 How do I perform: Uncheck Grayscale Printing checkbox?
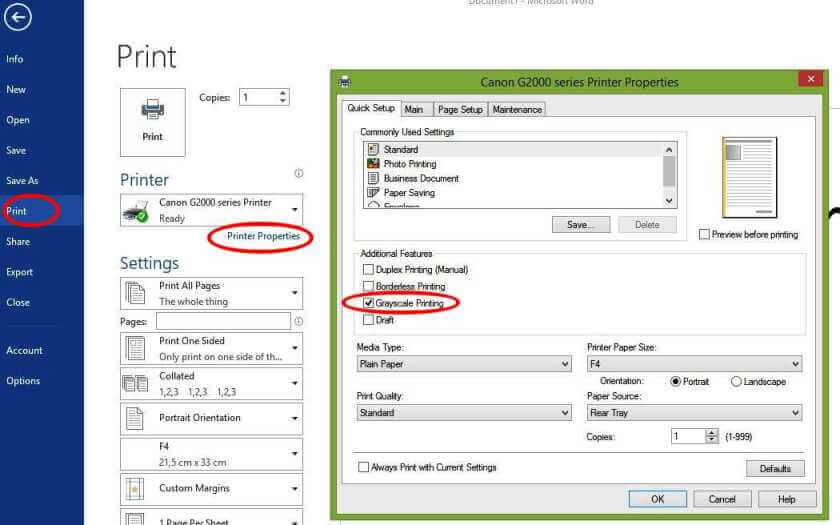click(x=368, y=303)
